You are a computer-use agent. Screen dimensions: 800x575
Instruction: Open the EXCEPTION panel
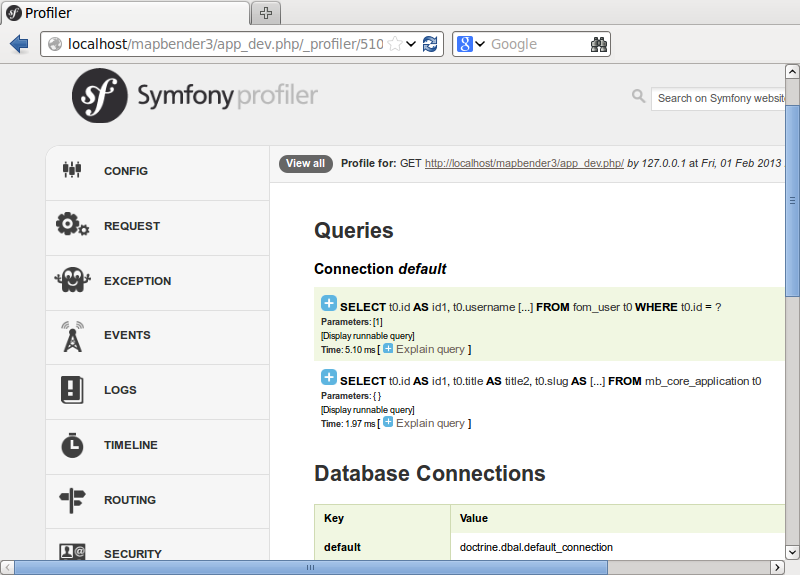[157, 283]
